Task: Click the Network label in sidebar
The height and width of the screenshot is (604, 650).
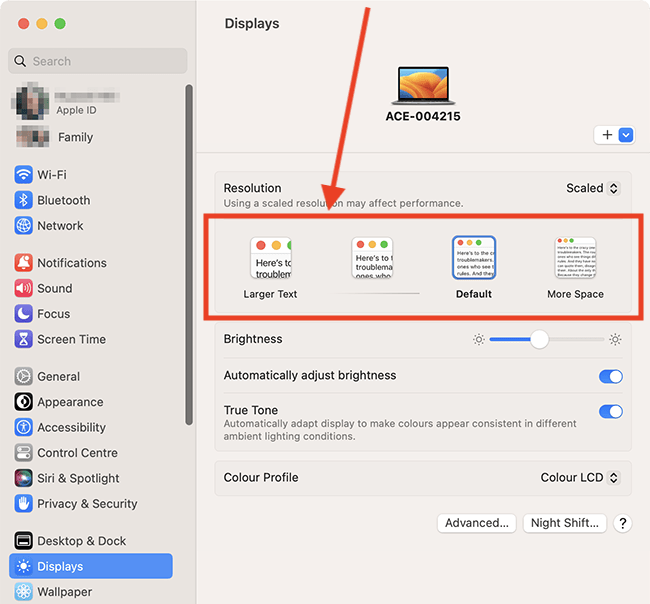Action: click(x=60, y=226)
